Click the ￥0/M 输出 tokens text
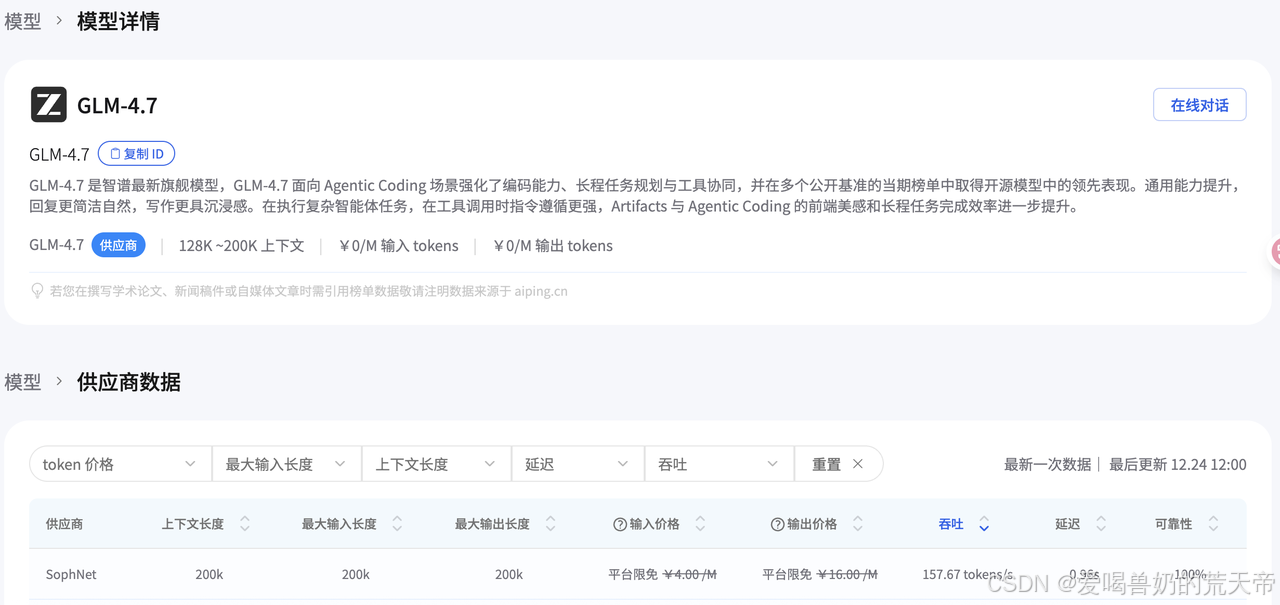 point(553,245)
